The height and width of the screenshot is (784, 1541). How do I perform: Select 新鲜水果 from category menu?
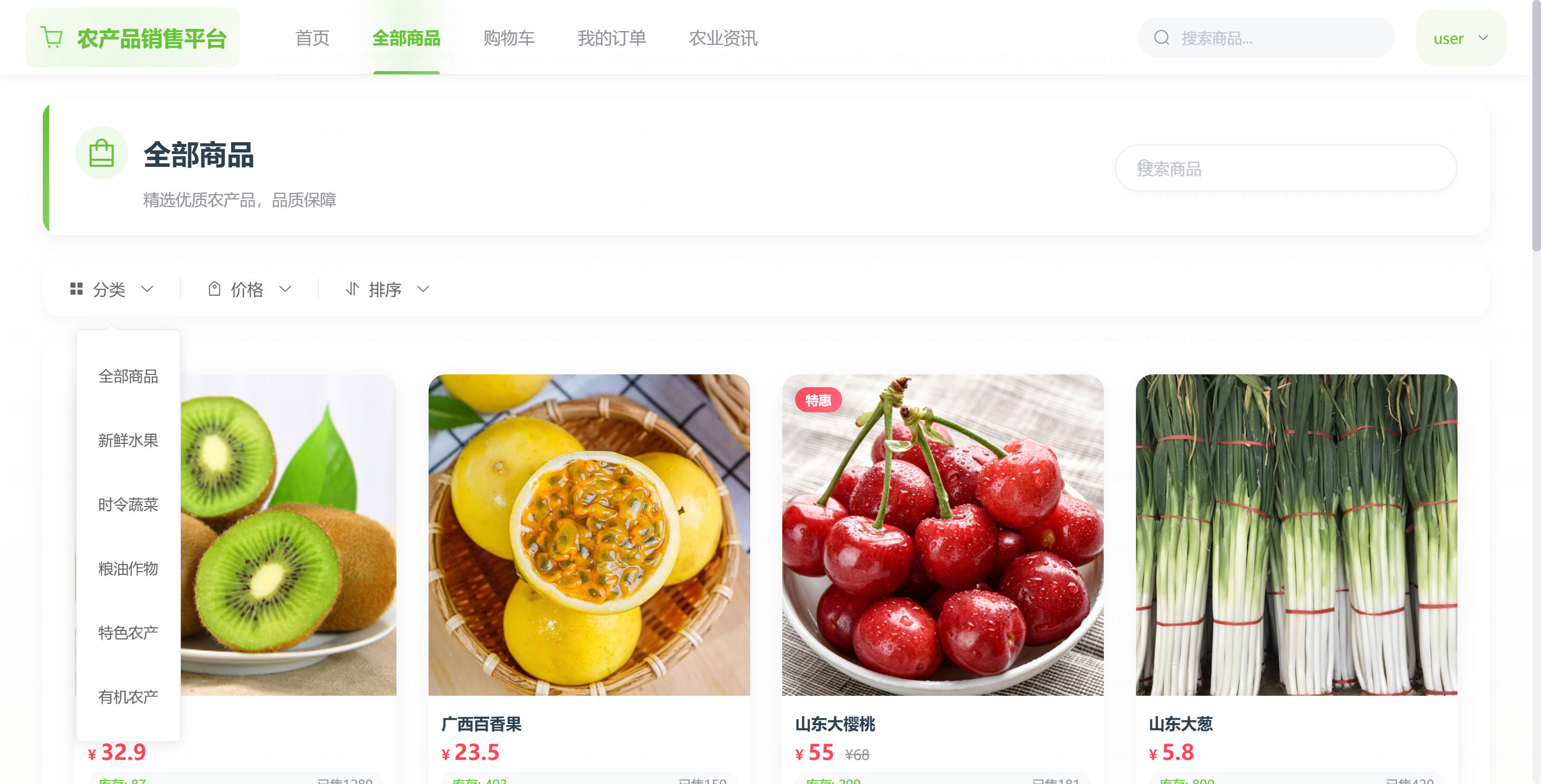coord(128,440)
